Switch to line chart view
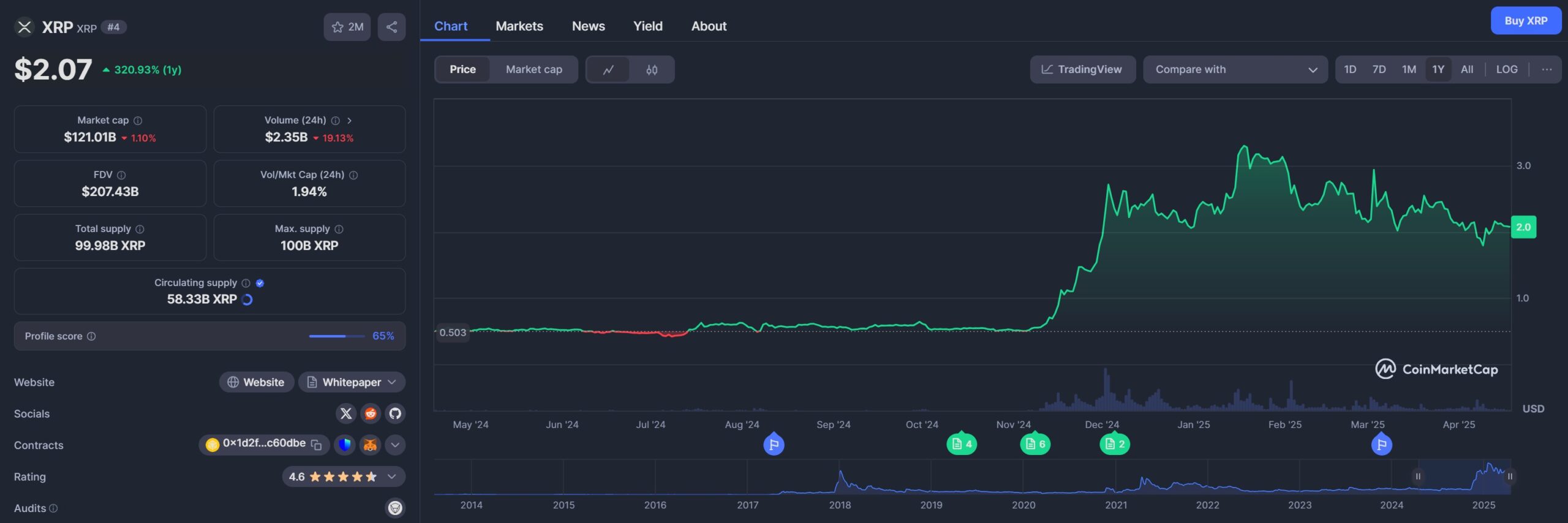This screenshot has width=1568, height=523. (x=608, y=70)
